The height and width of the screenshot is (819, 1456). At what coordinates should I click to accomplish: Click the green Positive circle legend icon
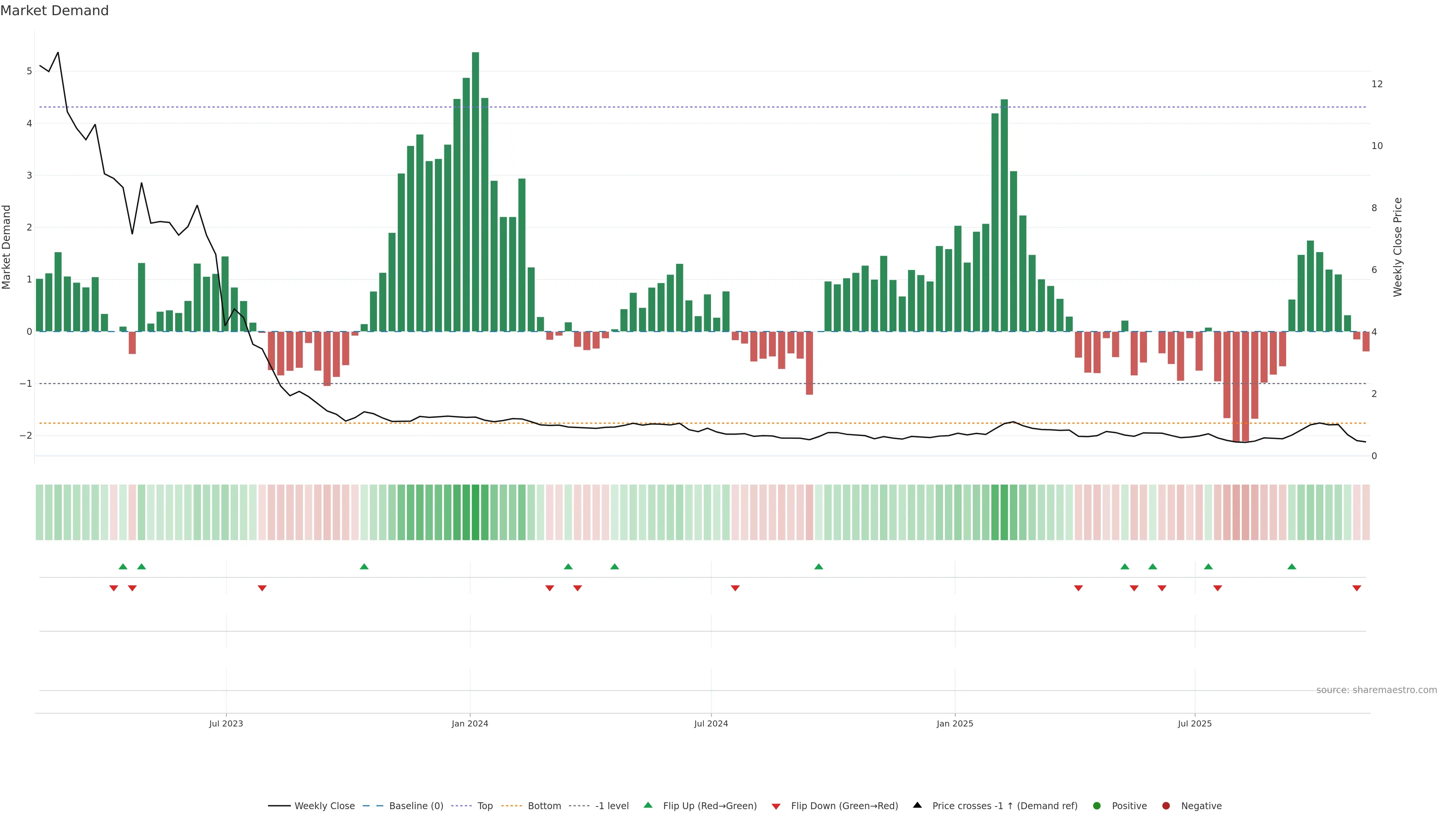pos(1097,805)
